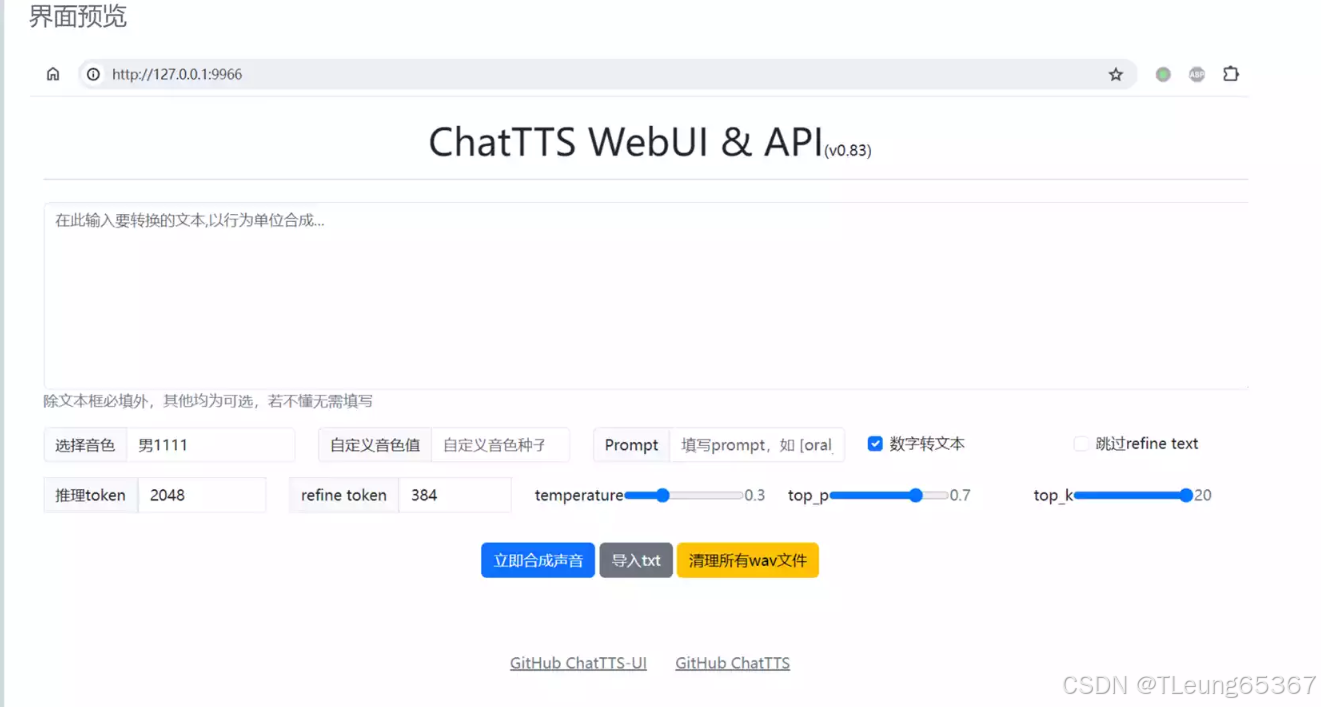Image resolution: width=1321 pixels, height=707 pixels.
Task: Focus the address bar showing 127.0.0.1:9966
Action: click(x=608, y=74)
